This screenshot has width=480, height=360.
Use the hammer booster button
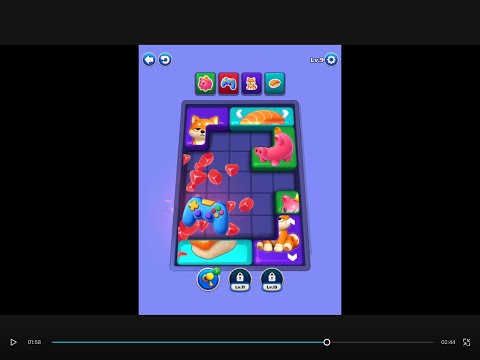click(x=209, y=279)
